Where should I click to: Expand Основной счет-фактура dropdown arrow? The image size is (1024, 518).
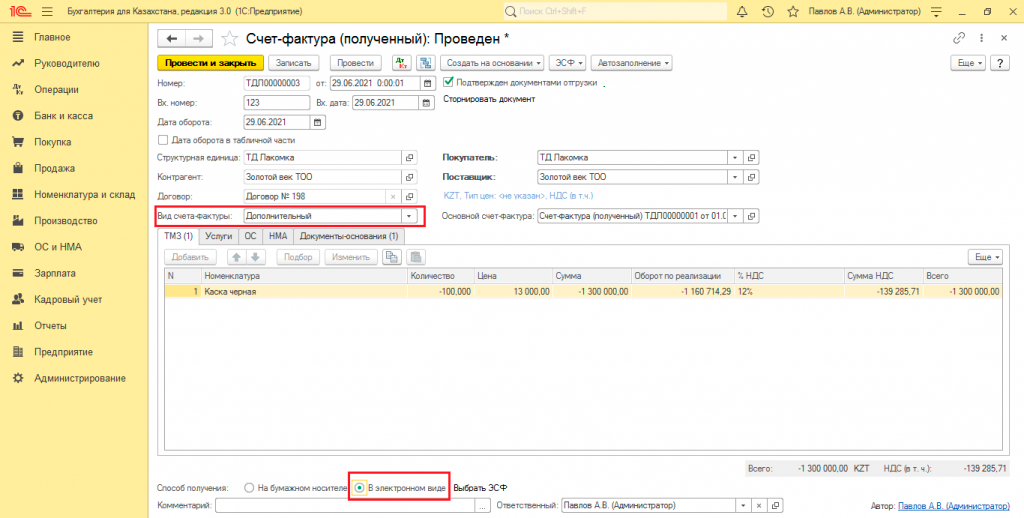(735, 216)
